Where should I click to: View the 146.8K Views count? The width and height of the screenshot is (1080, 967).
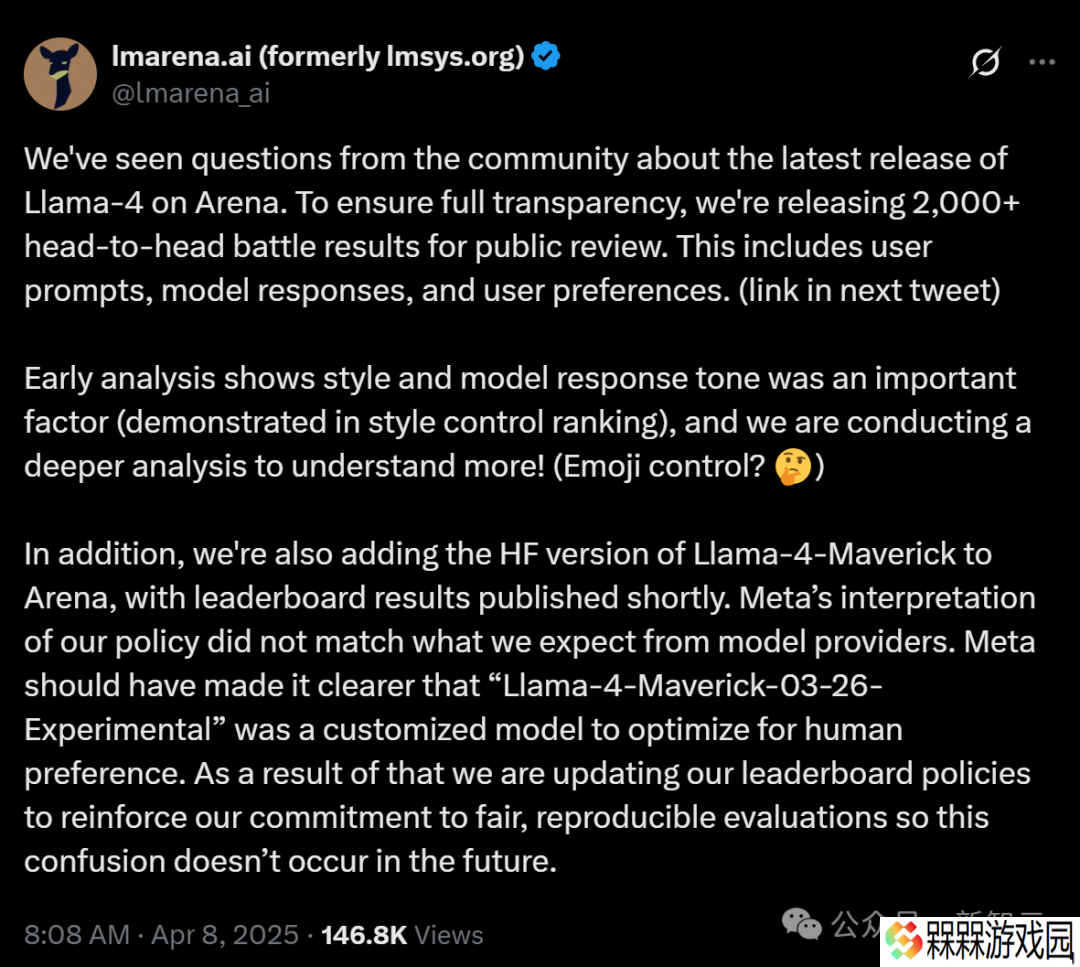[402, 935]
